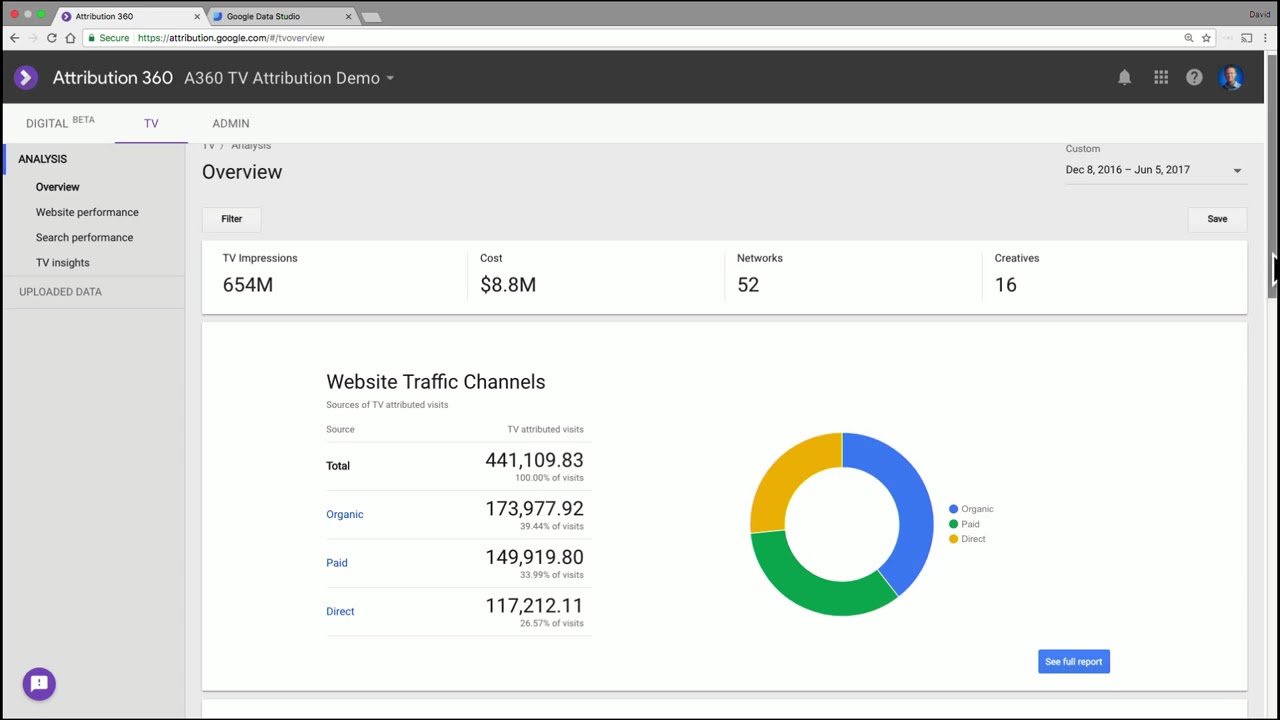
Task: Click the See full report button
Action: pyautogui.click(x=1073, y=662)
